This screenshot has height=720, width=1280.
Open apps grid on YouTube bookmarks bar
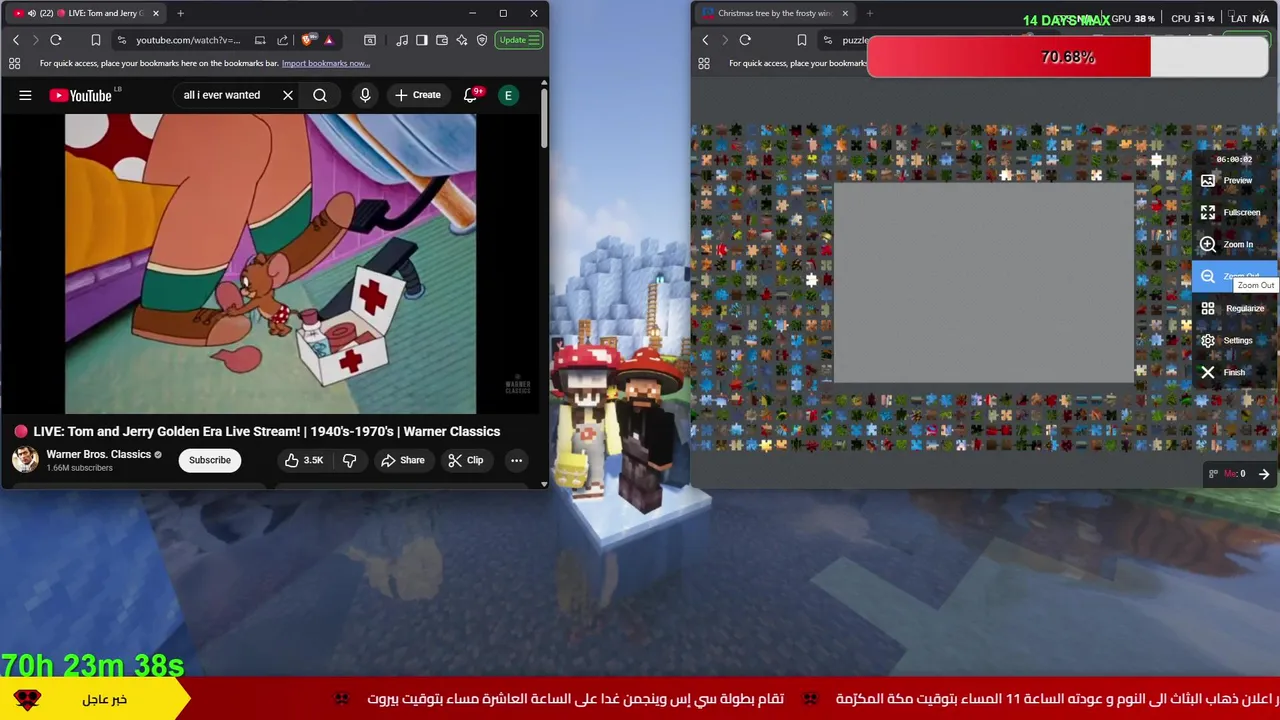pyautogui.click(x=14, y=63)
